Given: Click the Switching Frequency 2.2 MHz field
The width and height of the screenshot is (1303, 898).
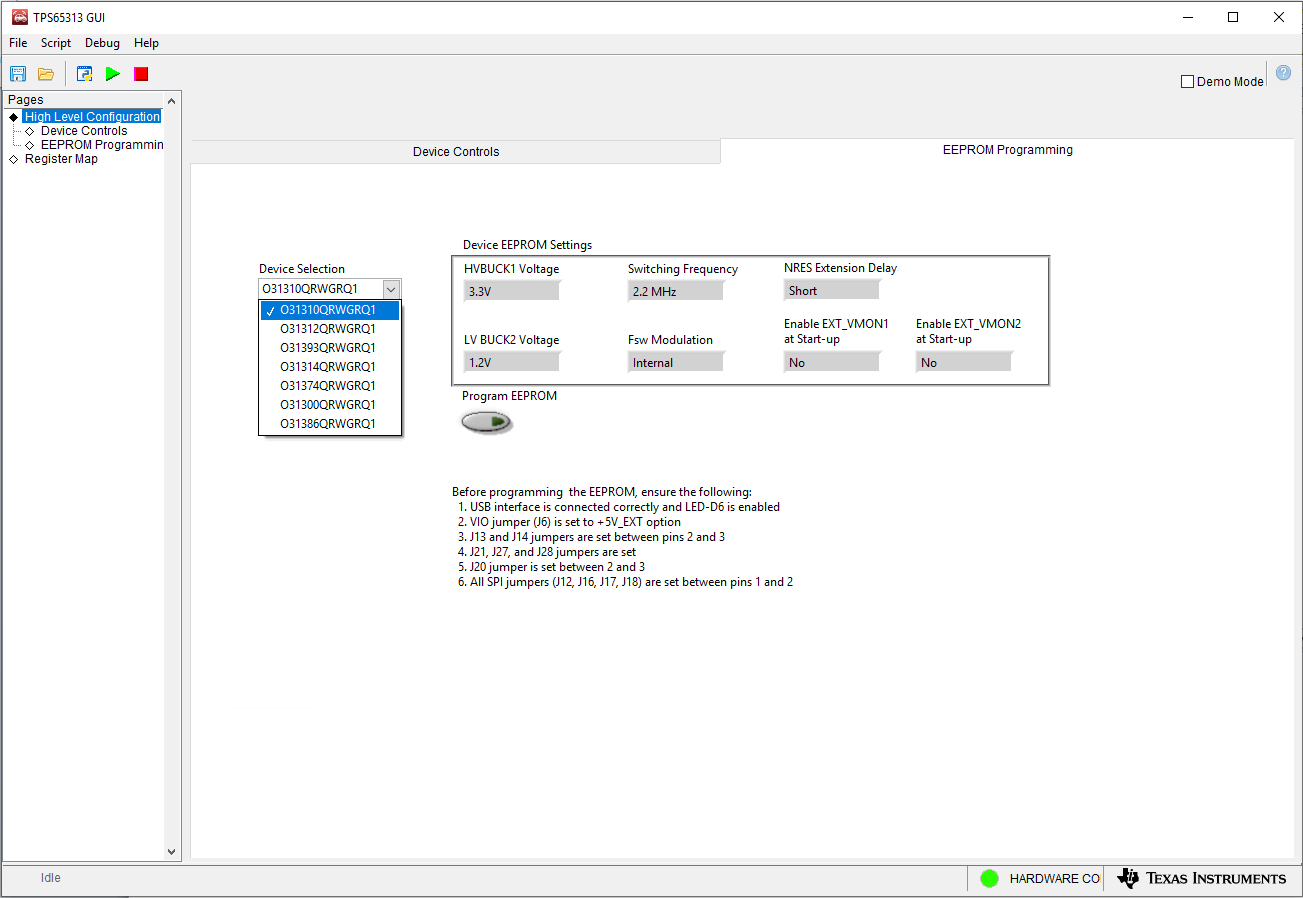Looking at the screenshot, I should 676,291.
